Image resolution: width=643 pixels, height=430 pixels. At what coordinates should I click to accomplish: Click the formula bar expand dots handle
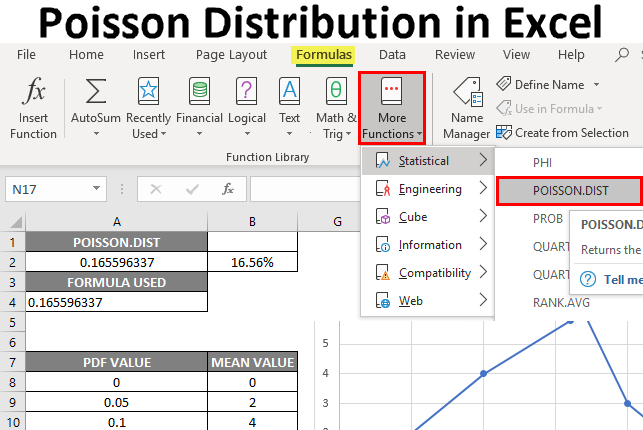pyautogui.click(x=122, y=189)
